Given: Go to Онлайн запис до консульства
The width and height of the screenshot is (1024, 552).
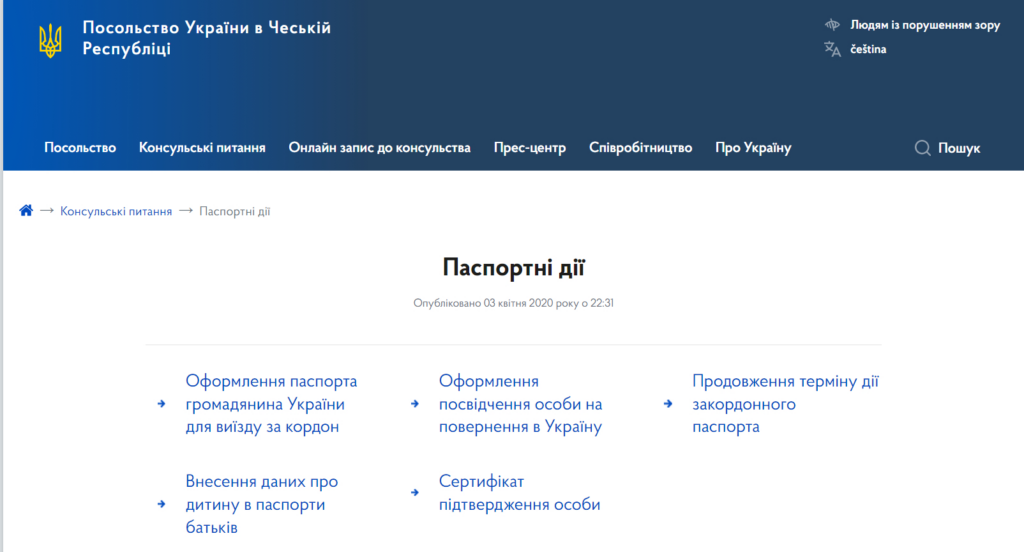Looking at the screenshot, I should point(379,148).
